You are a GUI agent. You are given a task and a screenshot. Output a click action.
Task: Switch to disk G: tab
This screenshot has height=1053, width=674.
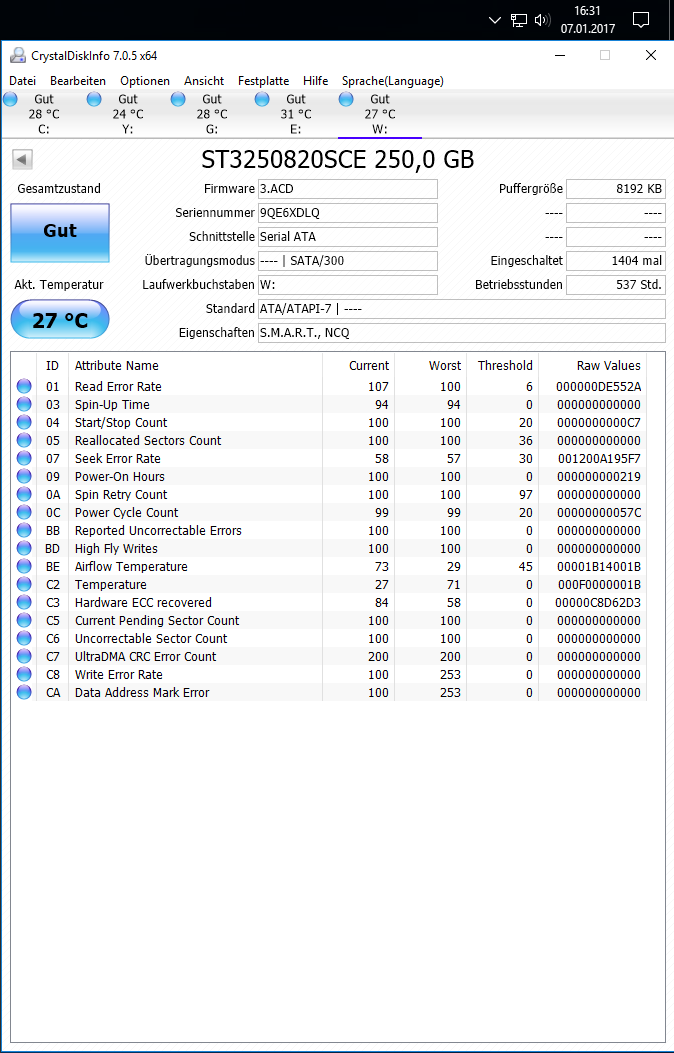(211, 114)
